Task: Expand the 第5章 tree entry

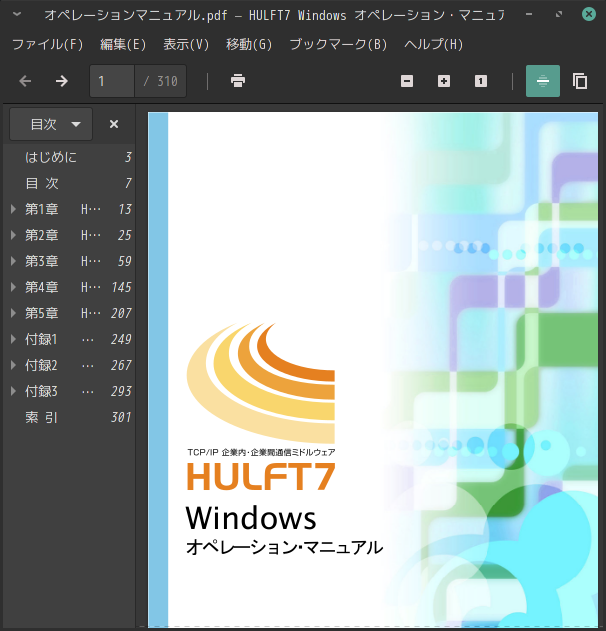Action: click(x=13, y=313)
